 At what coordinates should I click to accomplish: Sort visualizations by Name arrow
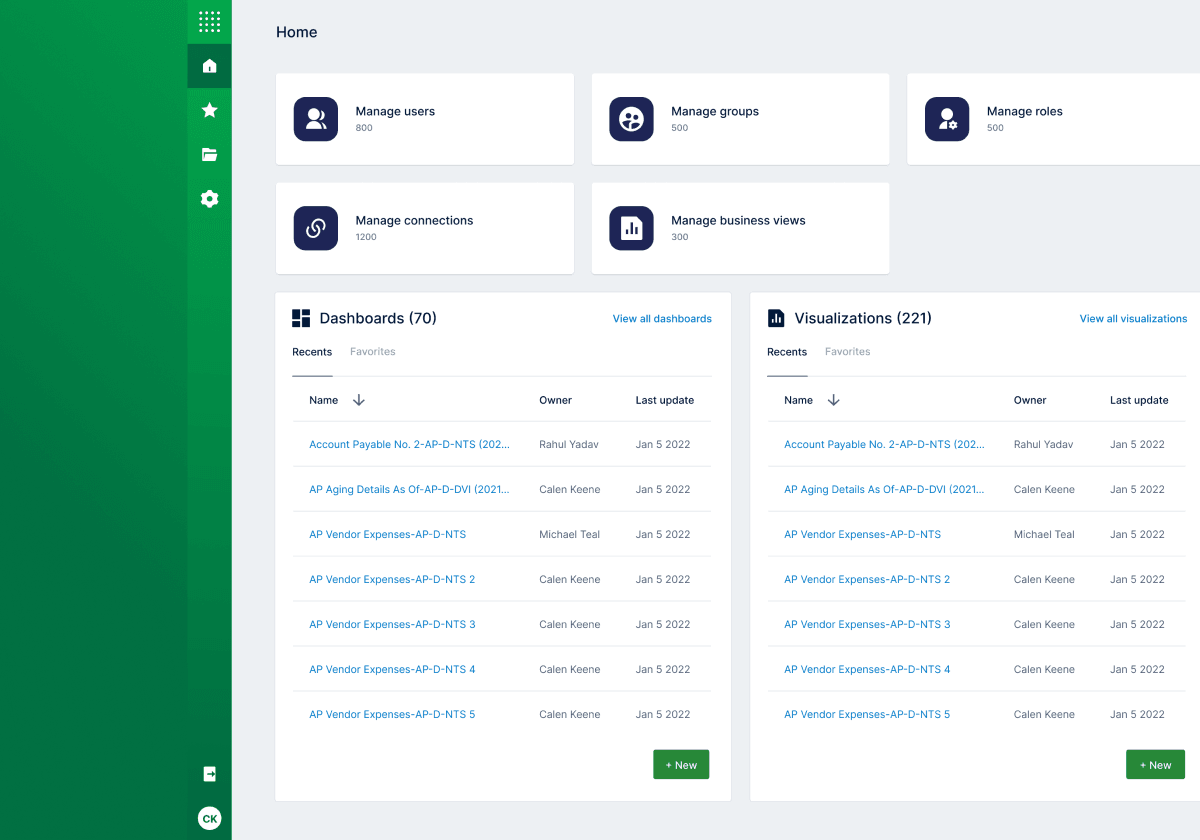[x=834, y=400]
